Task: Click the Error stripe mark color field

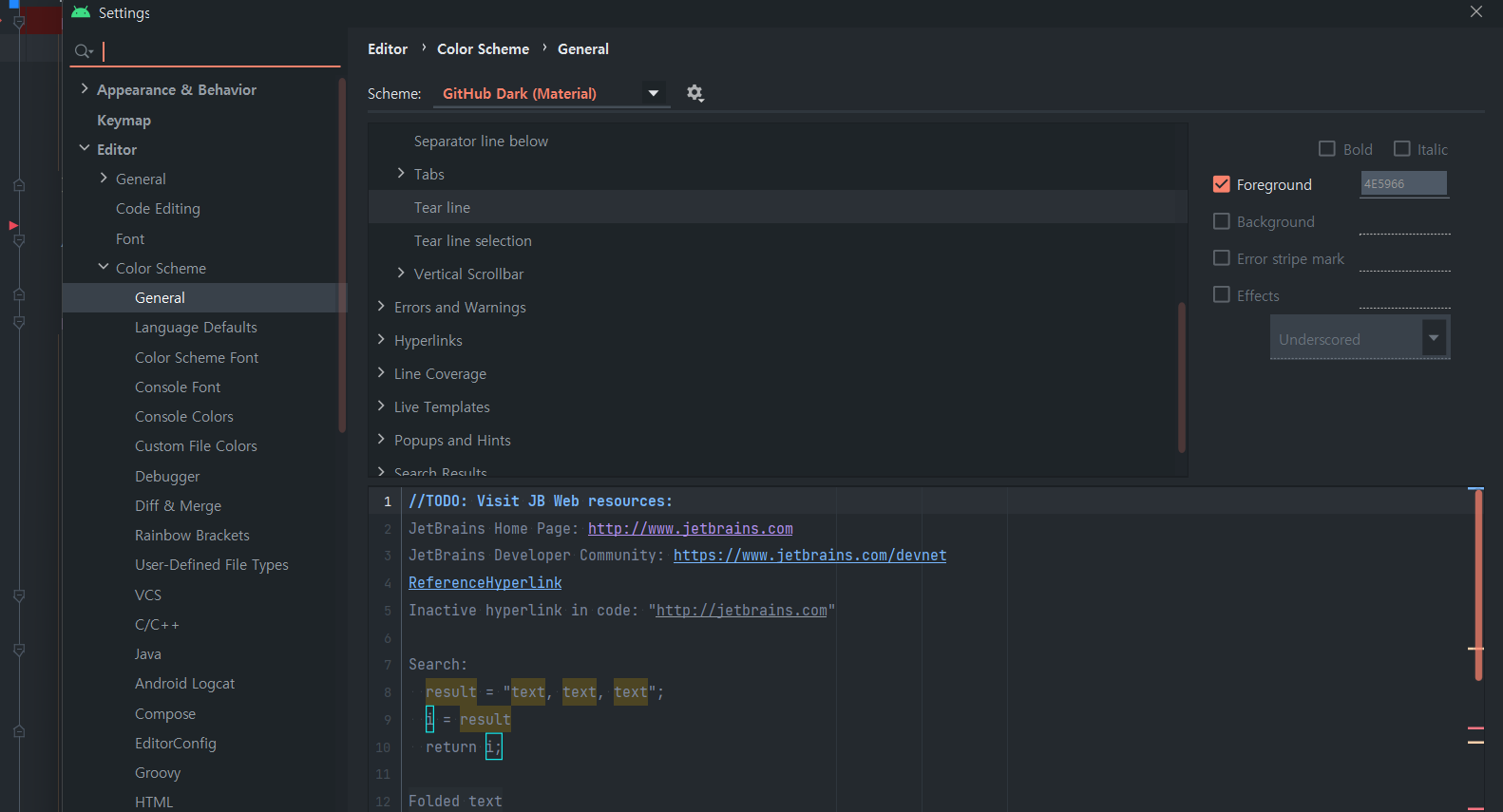Action: point(1404,259)
